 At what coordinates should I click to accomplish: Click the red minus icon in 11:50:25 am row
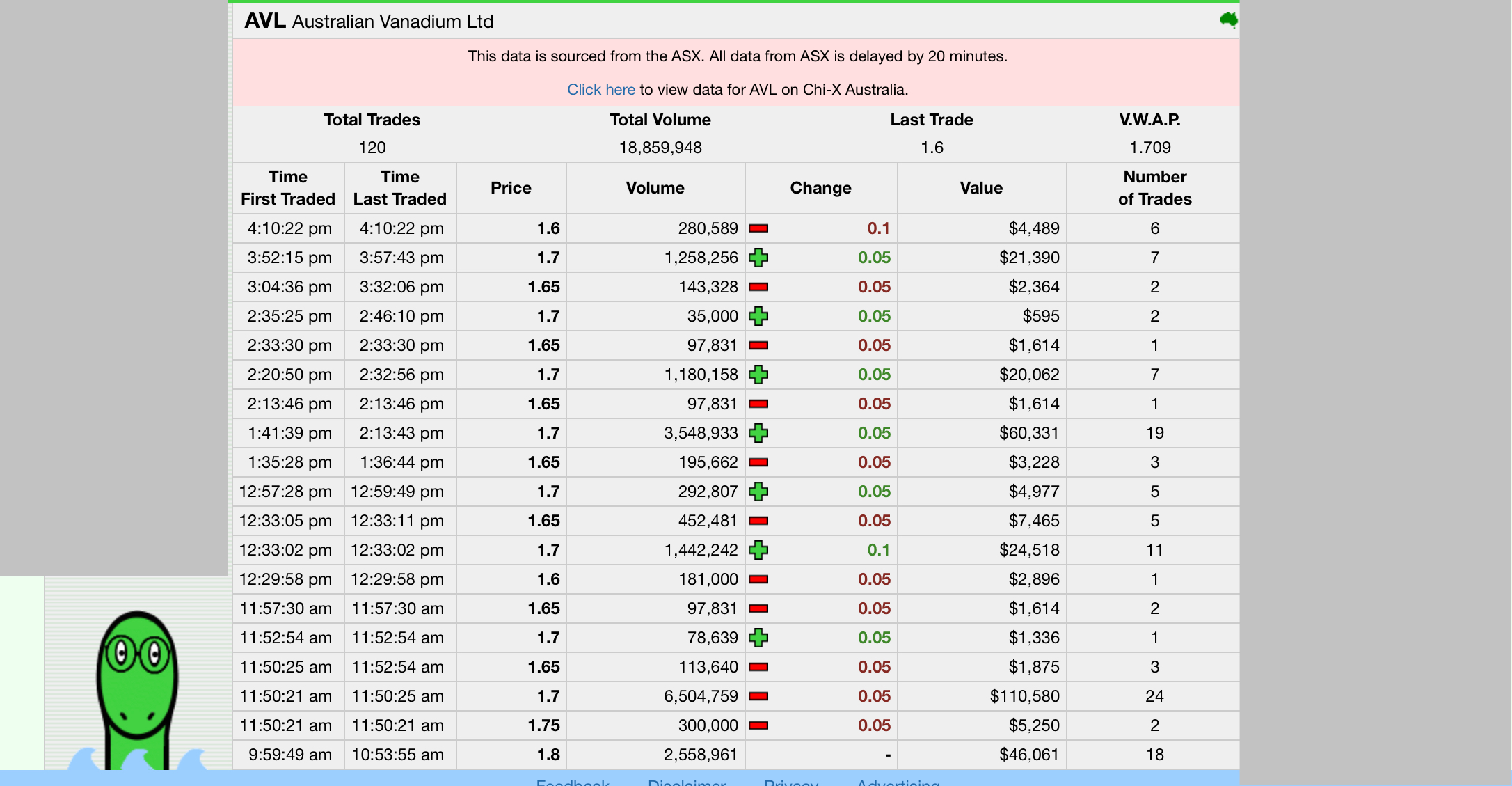(758, 667)
